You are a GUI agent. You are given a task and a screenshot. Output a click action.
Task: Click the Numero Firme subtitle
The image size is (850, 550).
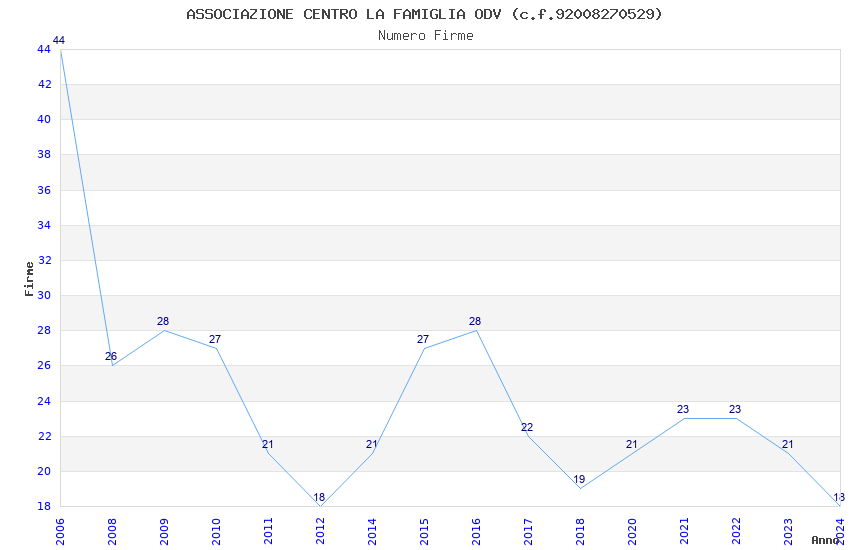[x=426, y=36]
